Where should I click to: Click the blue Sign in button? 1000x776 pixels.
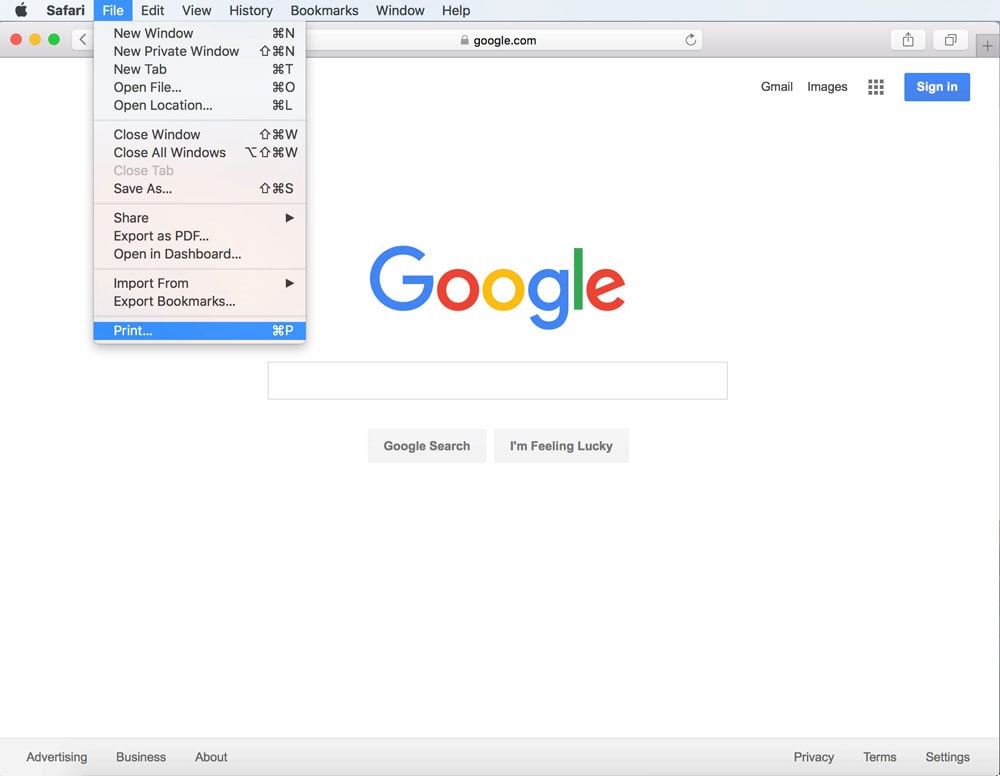pos(937,87)
